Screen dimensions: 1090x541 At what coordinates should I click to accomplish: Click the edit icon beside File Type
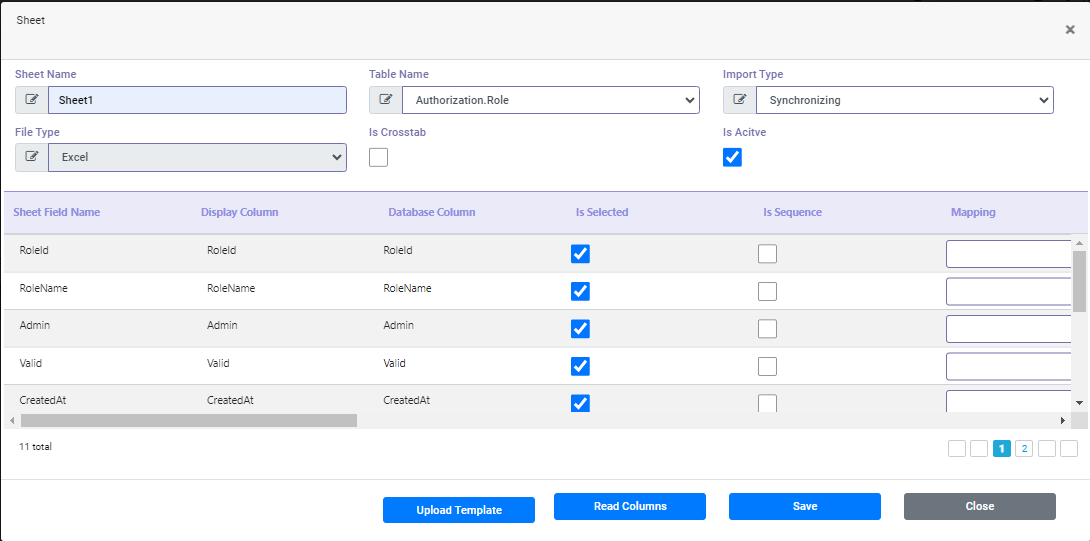[31, 157]
